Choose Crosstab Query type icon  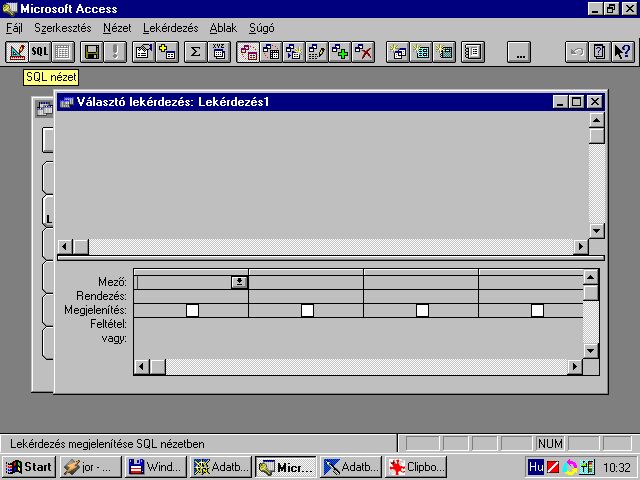tap(271, 52)
